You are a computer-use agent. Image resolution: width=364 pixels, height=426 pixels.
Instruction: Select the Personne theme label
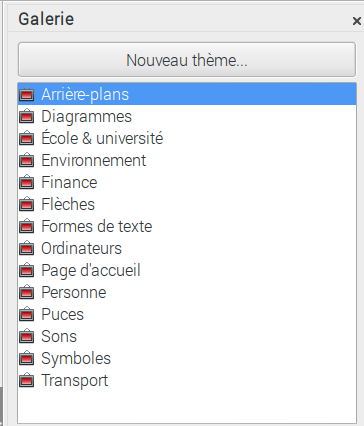point(74,292)
